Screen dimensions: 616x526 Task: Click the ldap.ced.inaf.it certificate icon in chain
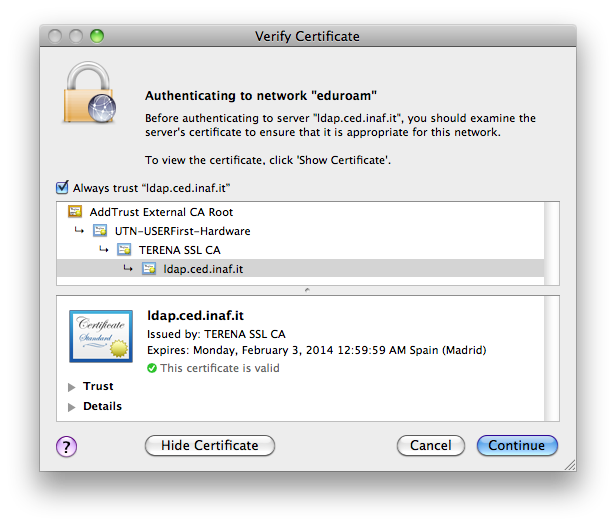[149, 269]
